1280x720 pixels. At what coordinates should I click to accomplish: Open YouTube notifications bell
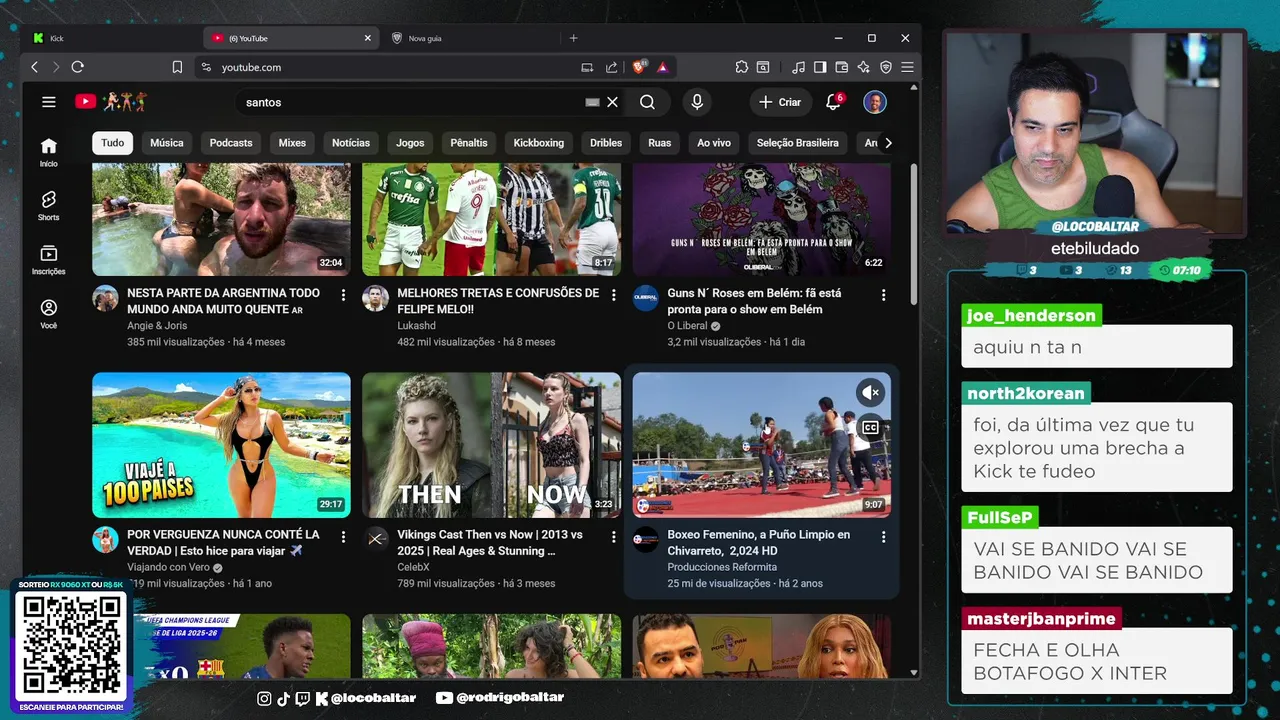click(833, 102)
